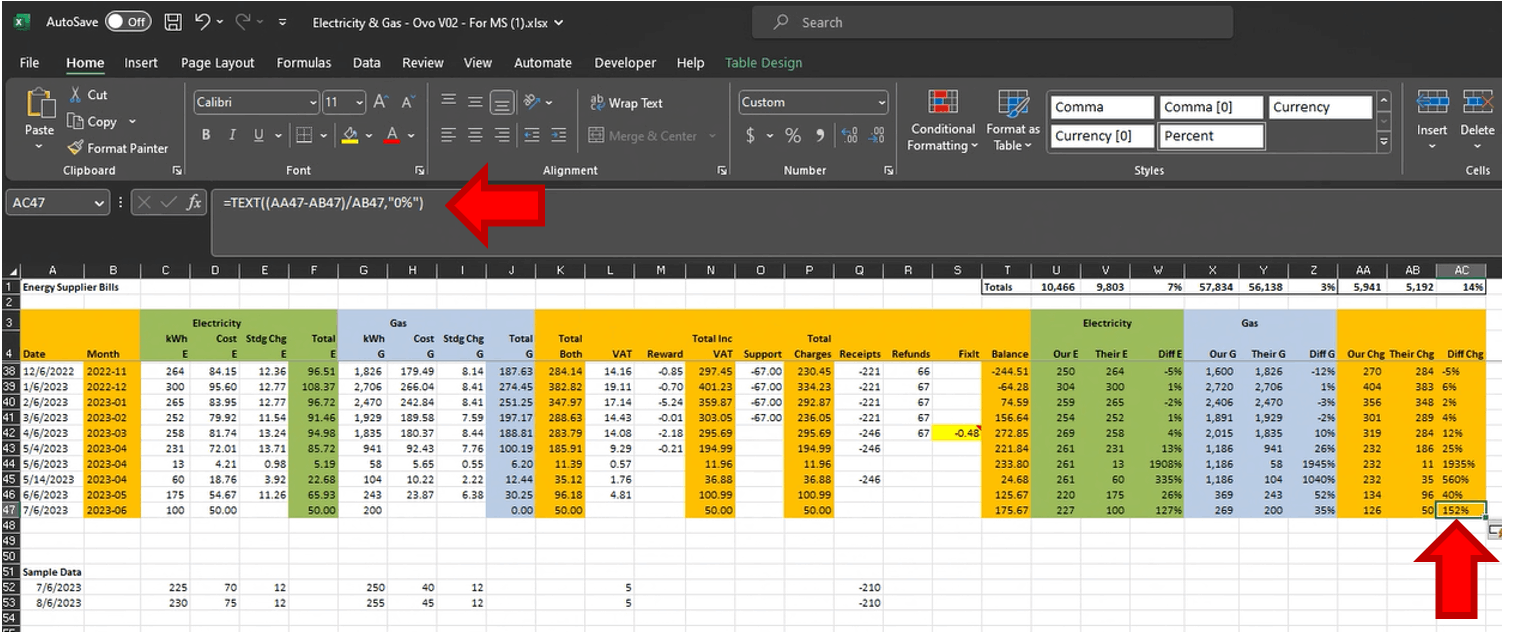Apply yellow fill color bucket
The height and width of the screenshot is (632, 1518).
pos(350,135)
